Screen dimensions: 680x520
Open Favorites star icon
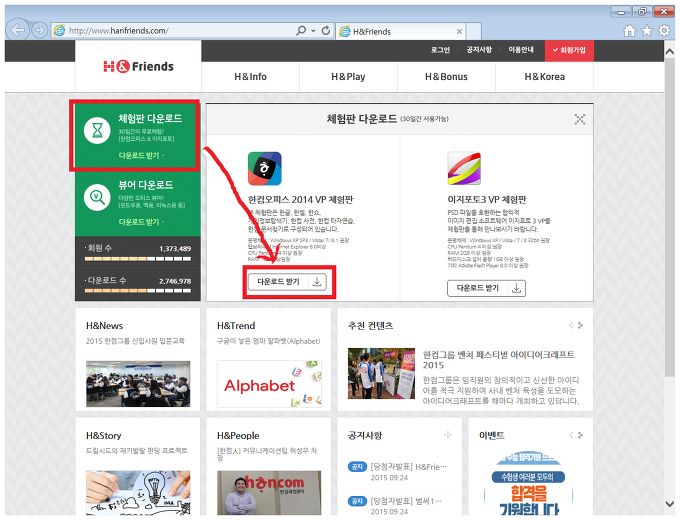(647, 30)
